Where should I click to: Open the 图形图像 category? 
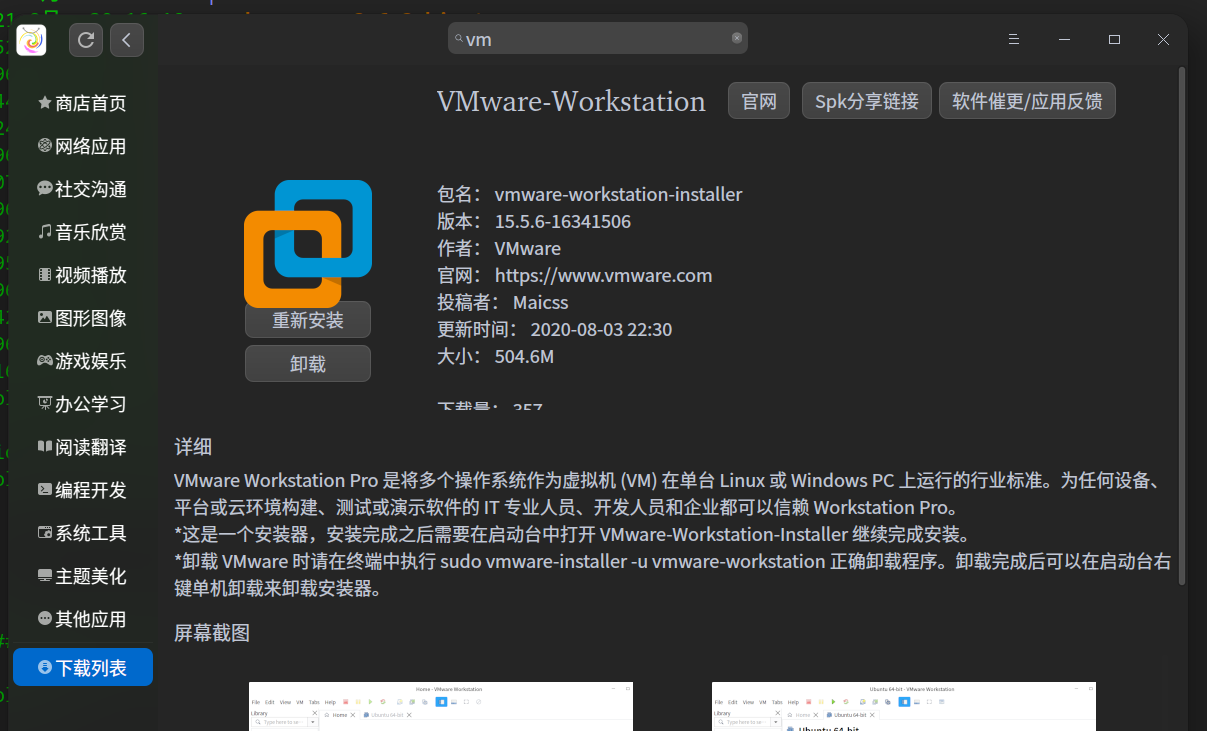coord(82,318)
